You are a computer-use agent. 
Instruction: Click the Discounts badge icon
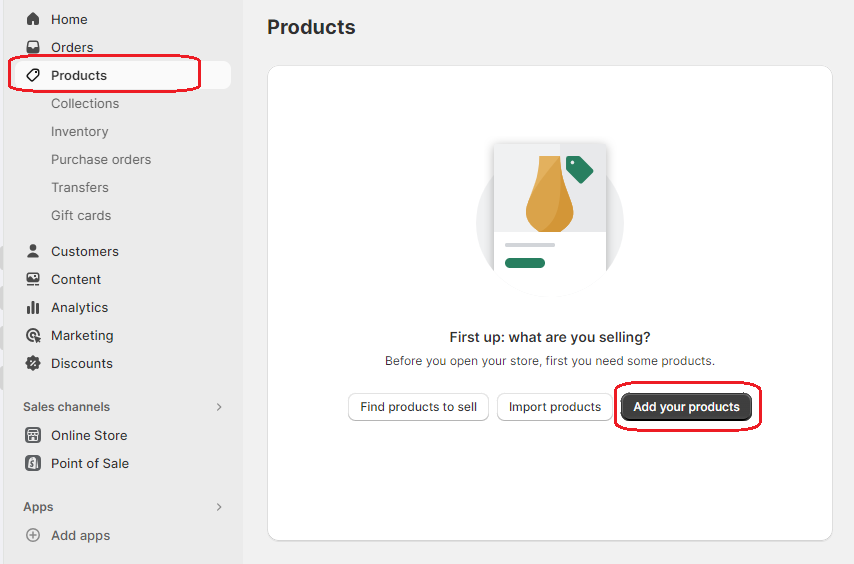33,363
